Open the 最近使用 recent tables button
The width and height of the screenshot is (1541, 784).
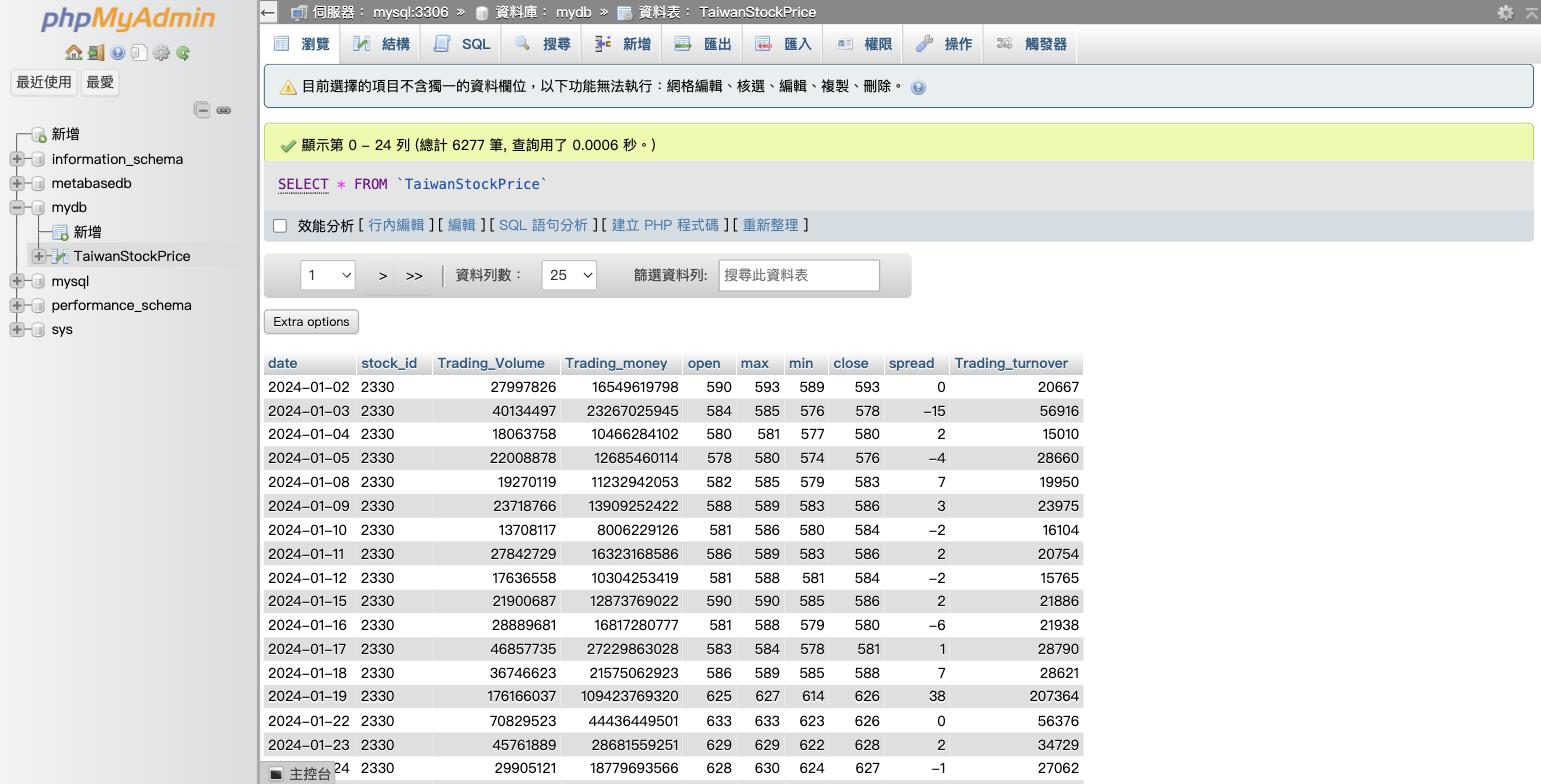44,82
